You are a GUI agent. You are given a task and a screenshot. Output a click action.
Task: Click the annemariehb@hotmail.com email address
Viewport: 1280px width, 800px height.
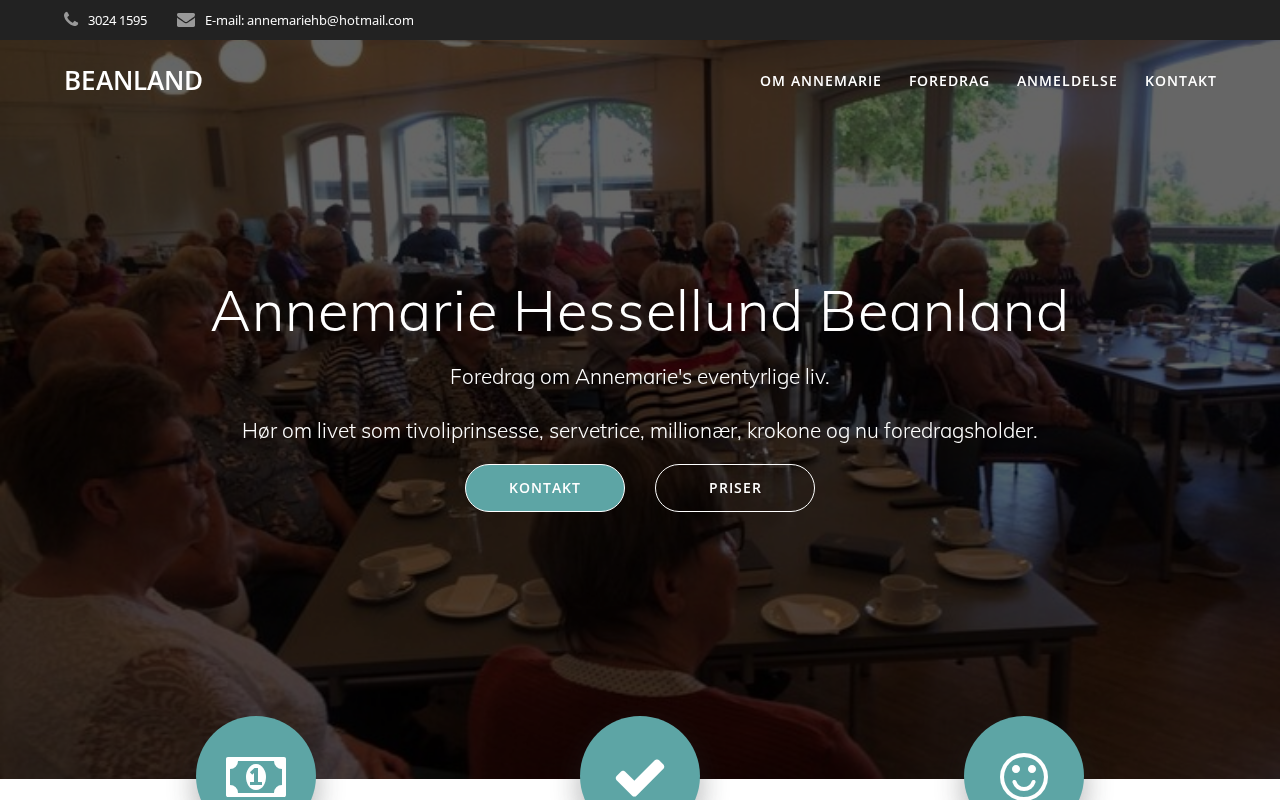click(330, 20)
